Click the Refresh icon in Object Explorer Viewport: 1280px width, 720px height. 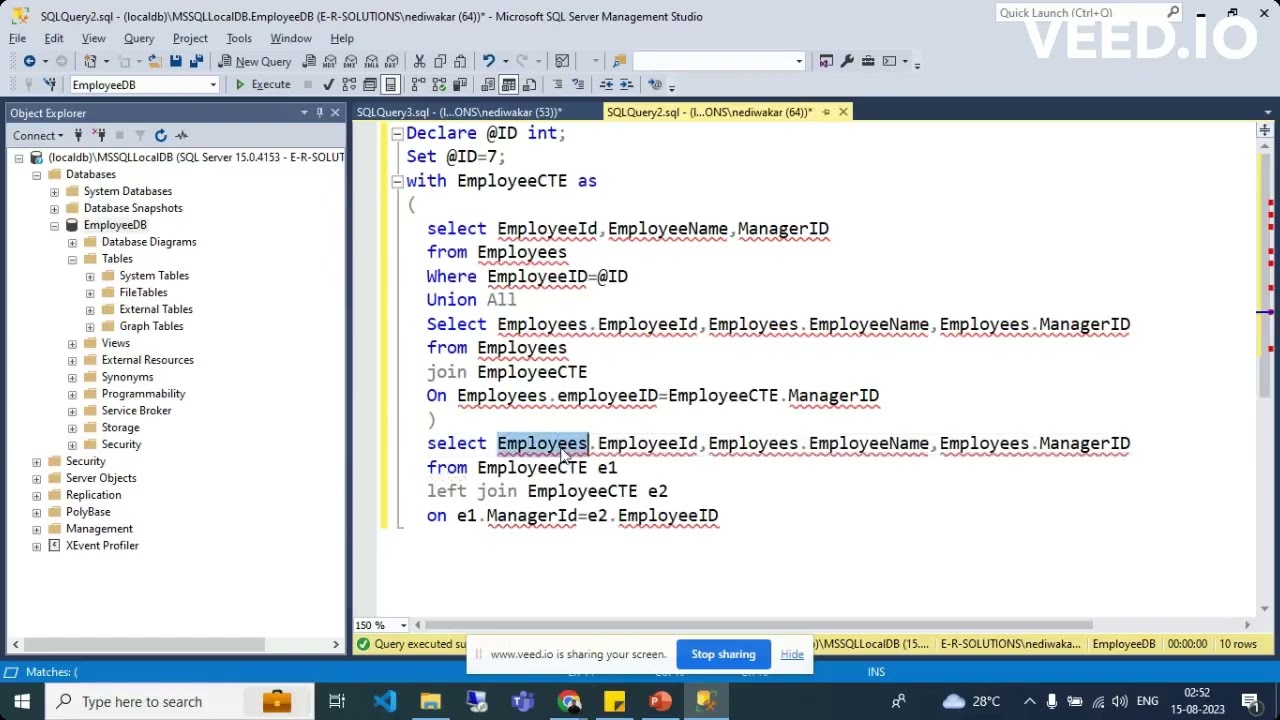[160, 135]
